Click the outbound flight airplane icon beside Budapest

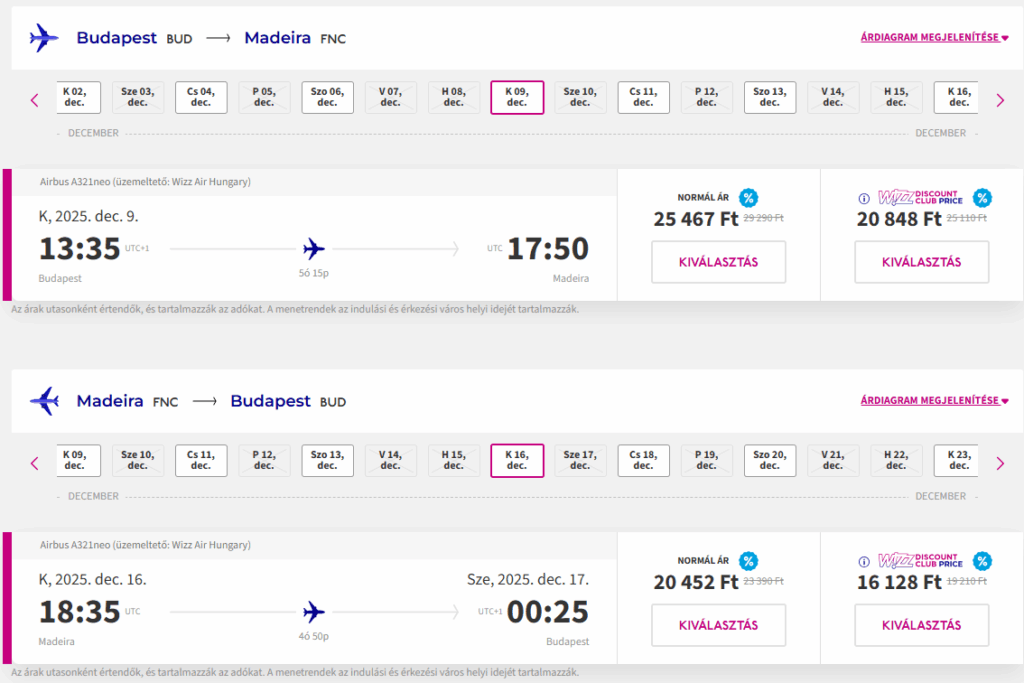pyautogui.click(x=44, y=38)
